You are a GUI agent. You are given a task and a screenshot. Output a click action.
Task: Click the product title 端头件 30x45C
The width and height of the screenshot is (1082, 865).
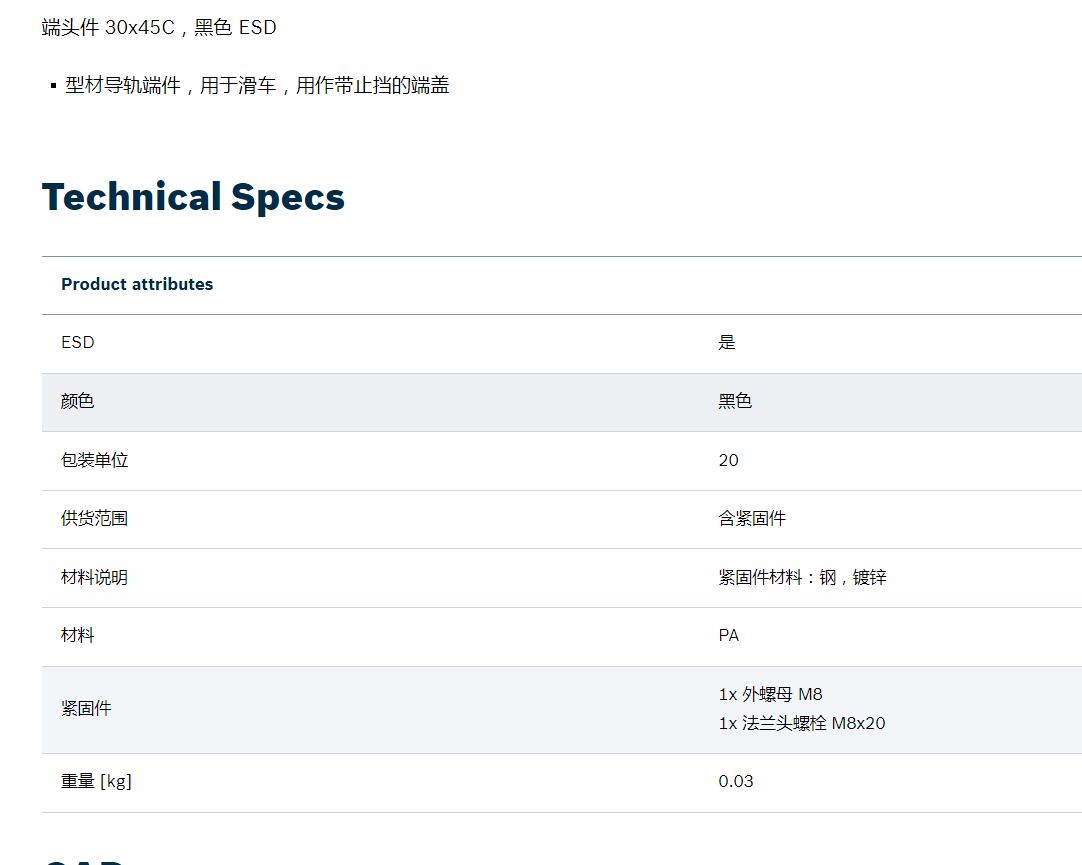[x=108, y=28]
